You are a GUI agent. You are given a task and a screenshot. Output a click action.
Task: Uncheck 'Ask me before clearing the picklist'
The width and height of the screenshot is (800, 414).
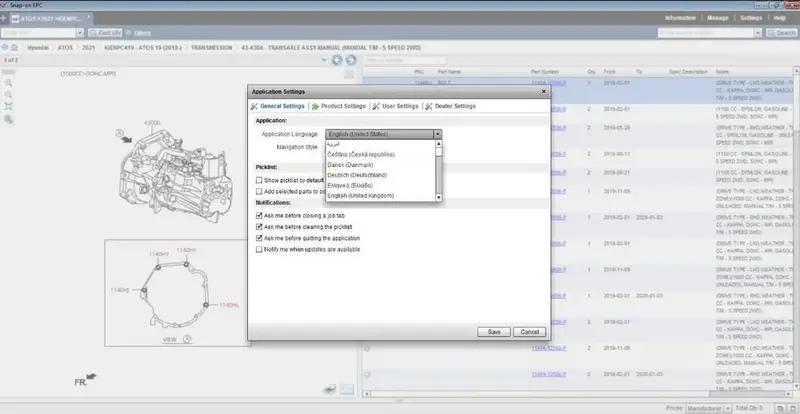(x=259, y=227)
